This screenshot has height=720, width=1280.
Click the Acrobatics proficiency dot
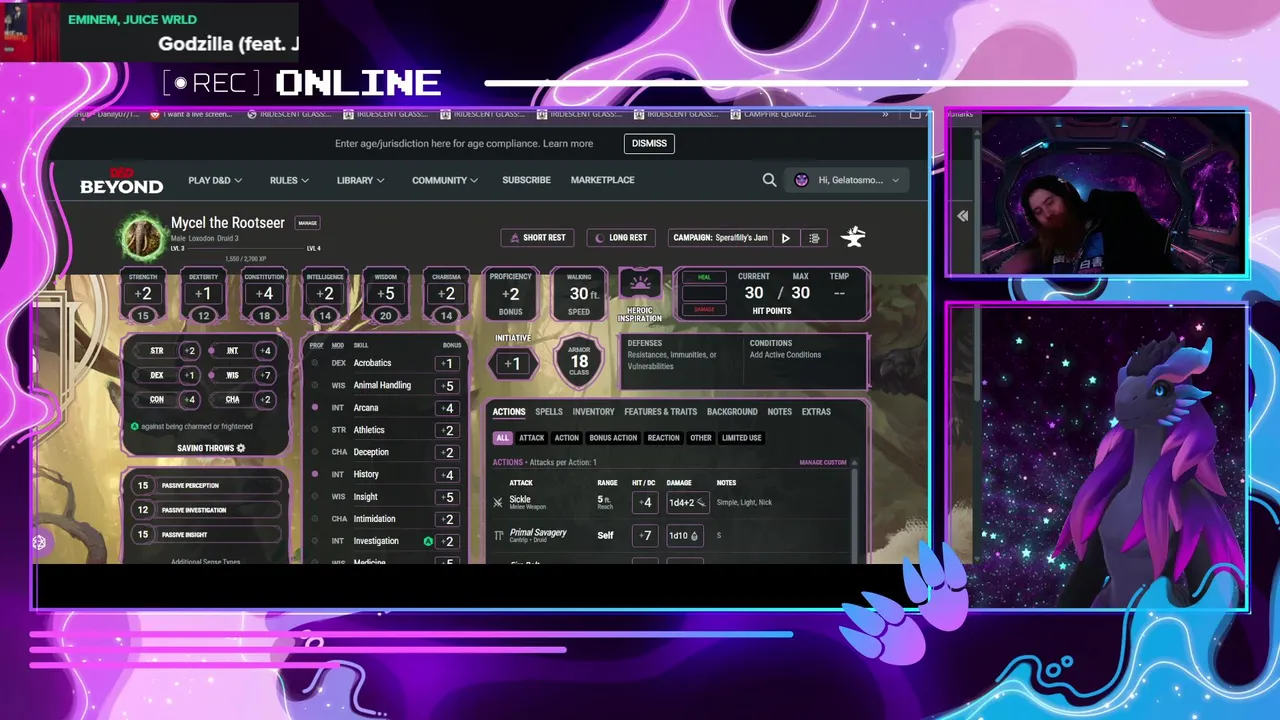[315, 363]
